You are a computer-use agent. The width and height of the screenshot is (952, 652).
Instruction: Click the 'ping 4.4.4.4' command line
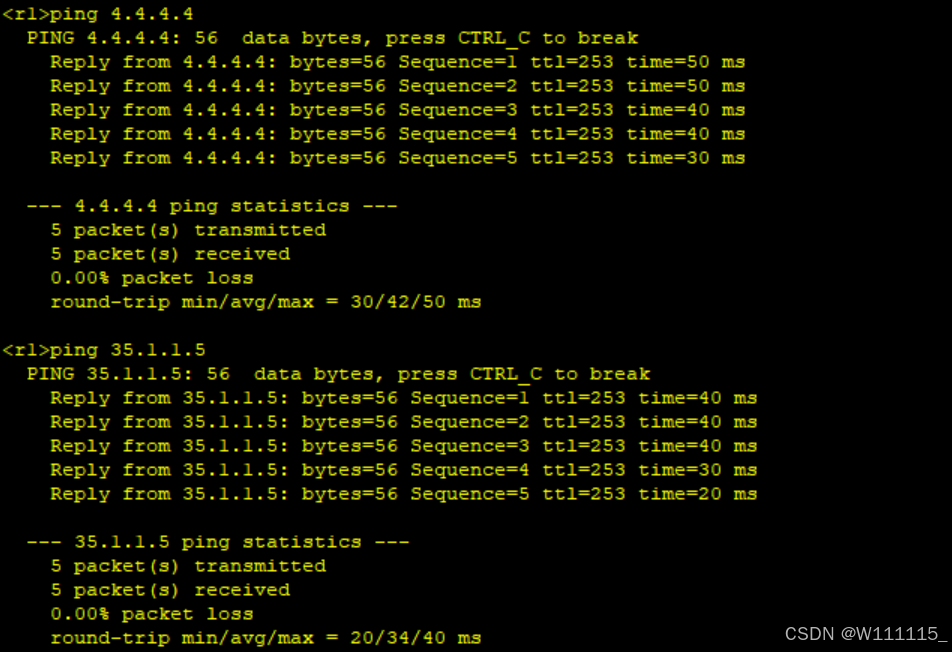tap(98, 14)
